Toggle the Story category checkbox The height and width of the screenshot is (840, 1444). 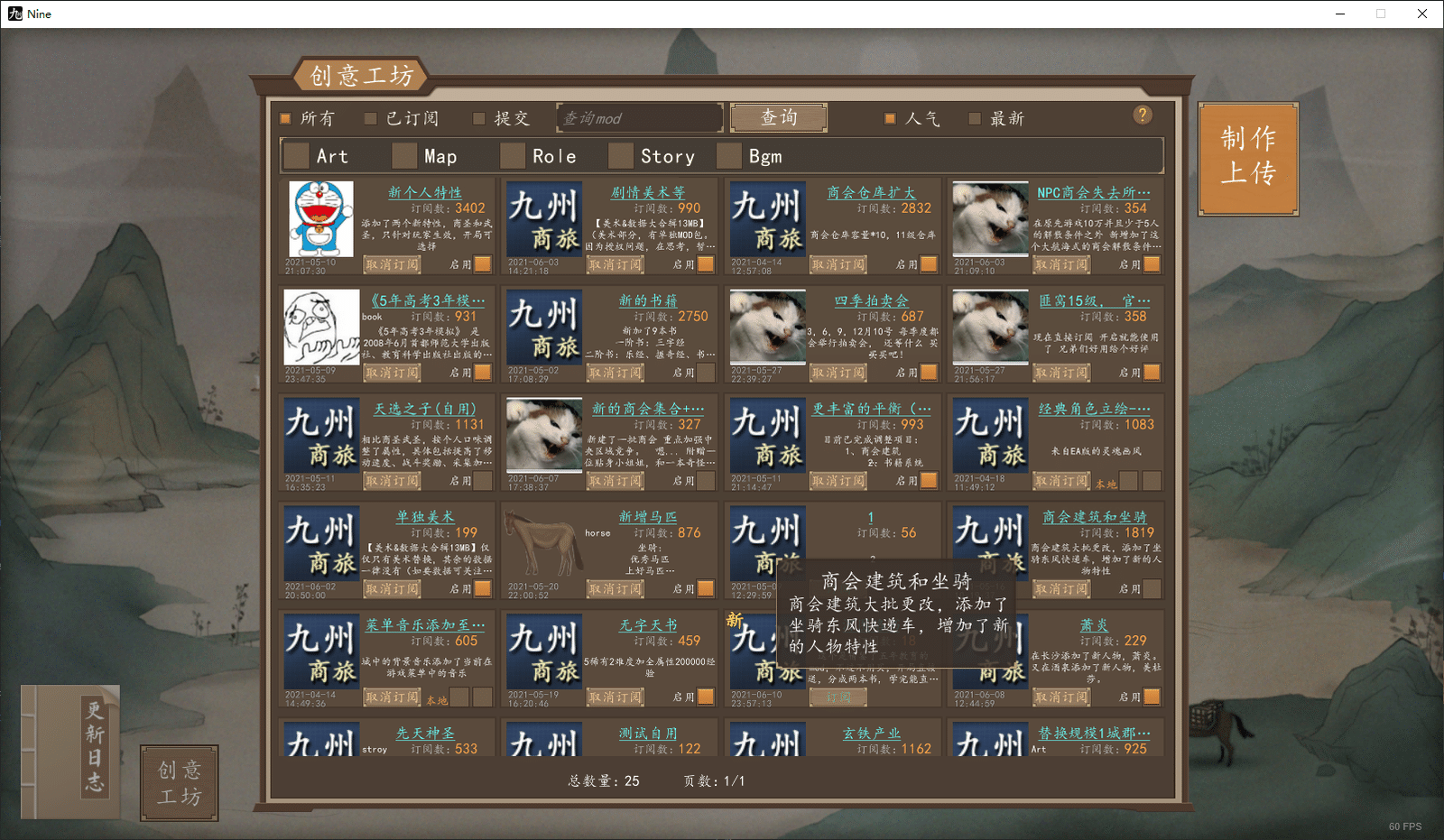point(621,156)
